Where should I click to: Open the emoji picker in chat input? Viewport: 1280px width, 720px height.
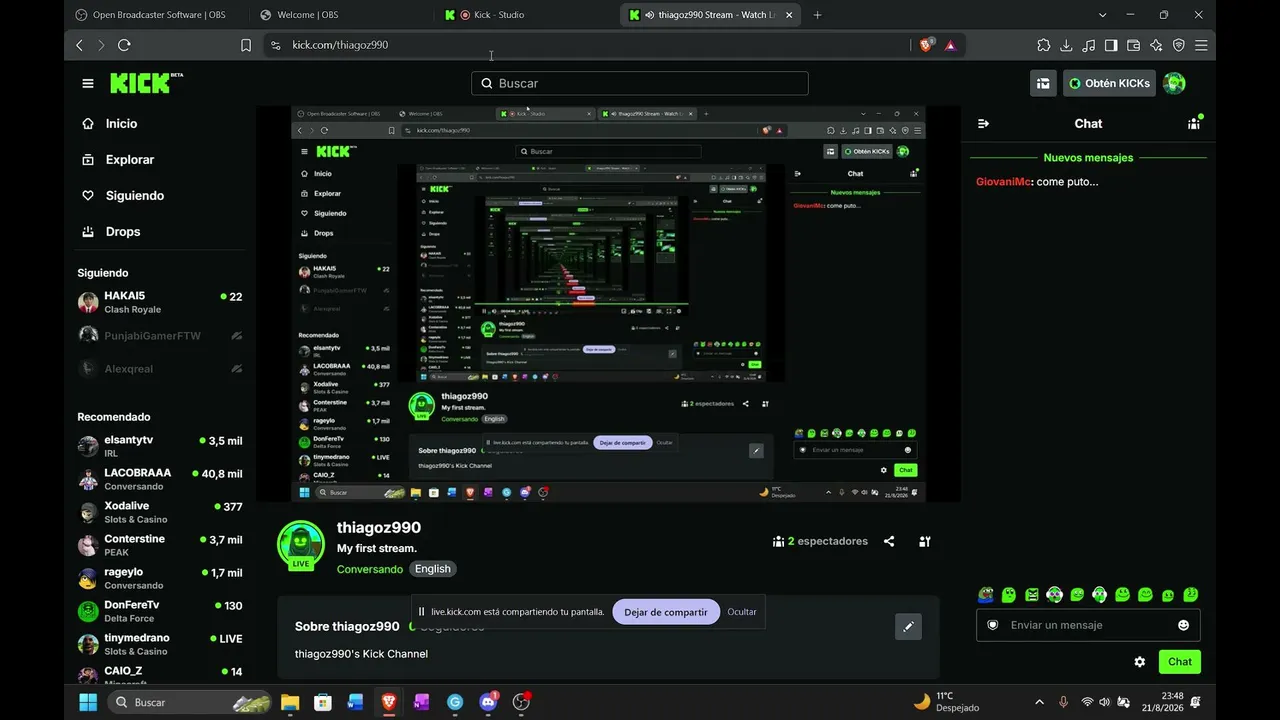1183,625
